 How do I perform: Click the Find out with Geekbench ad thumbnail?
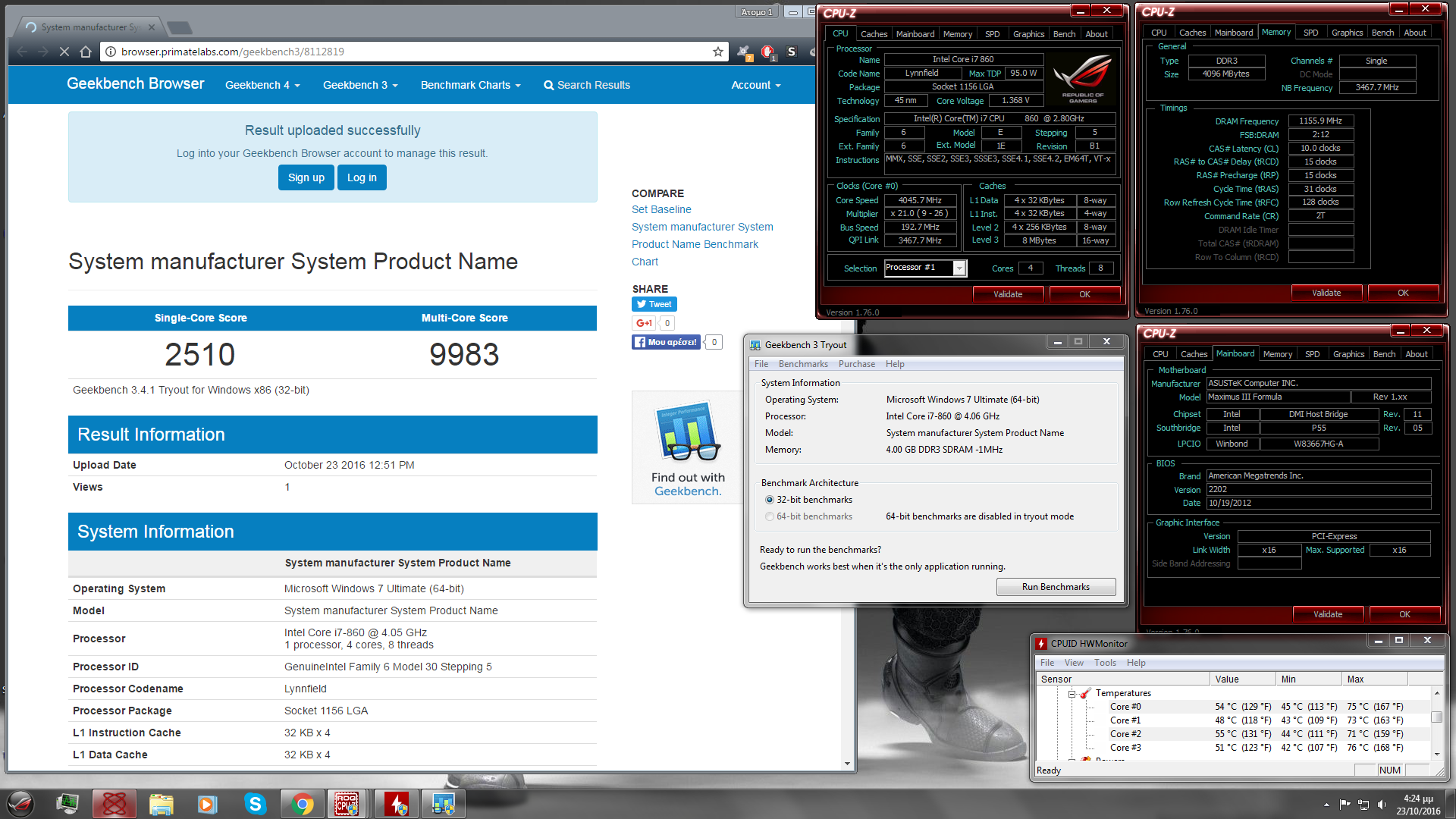[x=687, y=447]
